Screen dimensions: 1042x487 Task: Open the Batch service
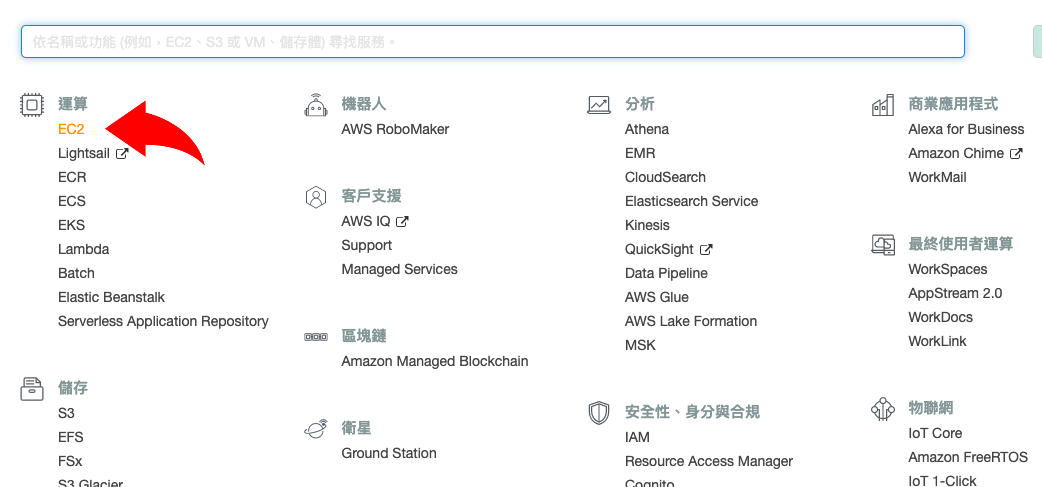[x=76, y=273]
